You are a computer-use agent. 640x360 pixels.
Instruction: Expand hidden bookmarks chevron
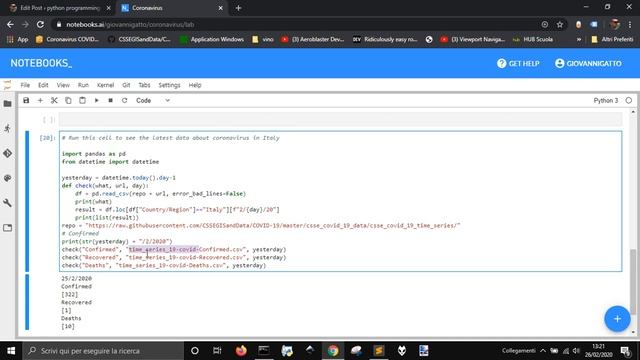coord(578,39)
